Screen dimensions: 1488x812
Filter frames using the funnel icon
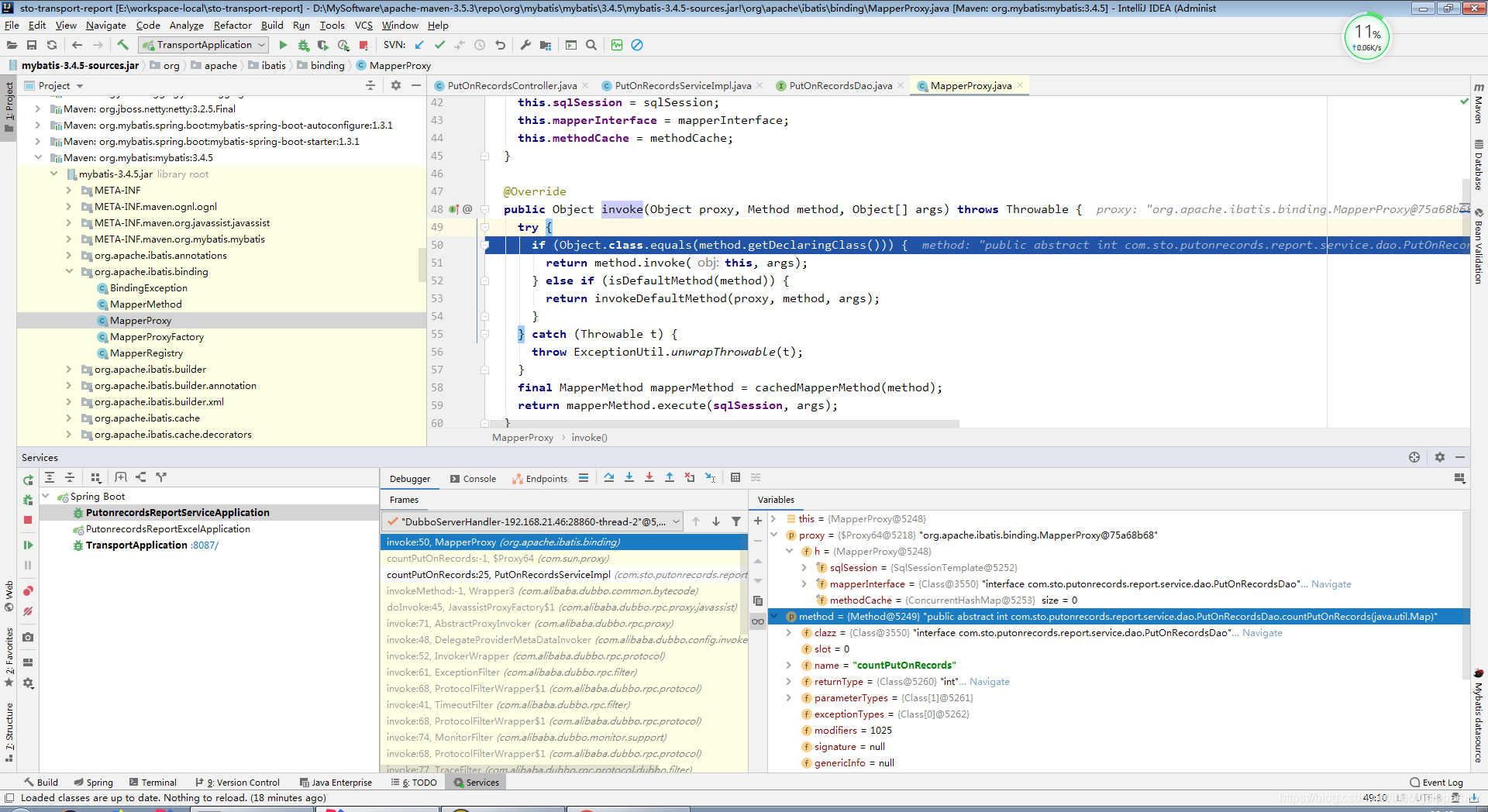(x=736, y=521)
